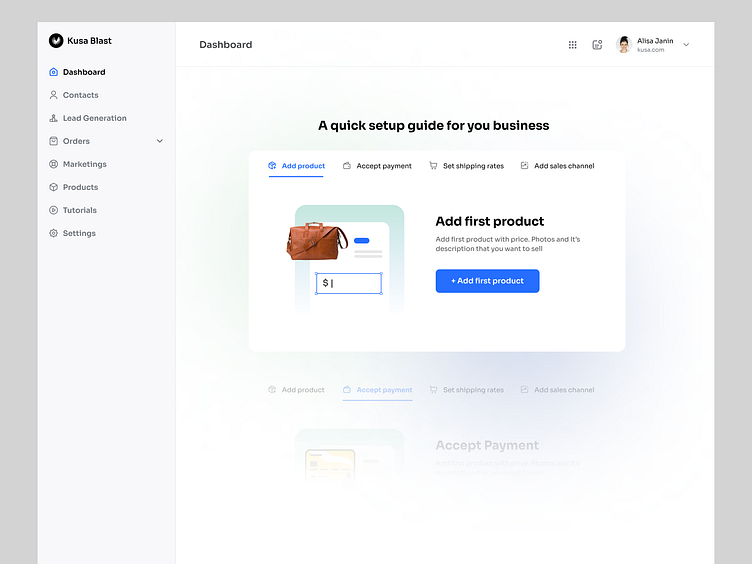Switch to the Accept payment tab

[x=377, y=166]
